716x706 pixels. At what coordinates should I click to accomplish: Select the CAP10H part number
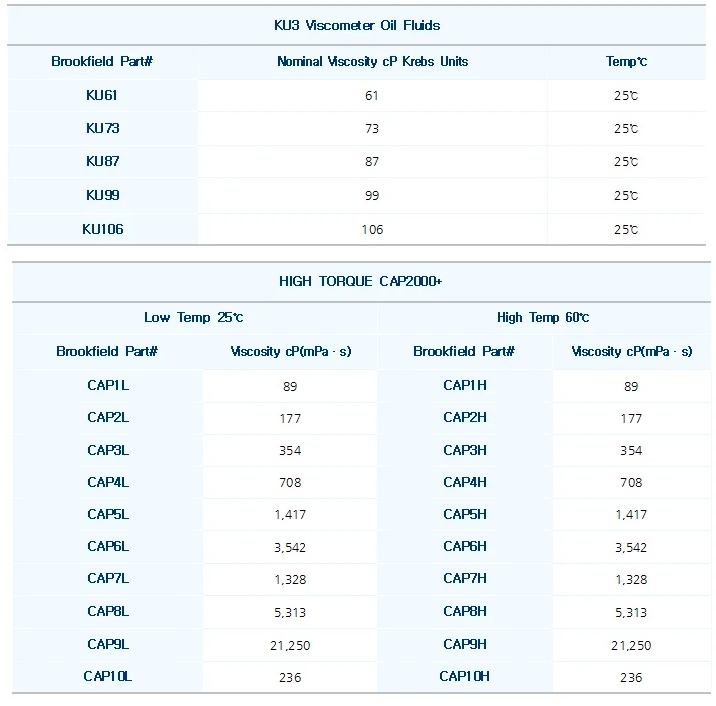tap(465, 677)
